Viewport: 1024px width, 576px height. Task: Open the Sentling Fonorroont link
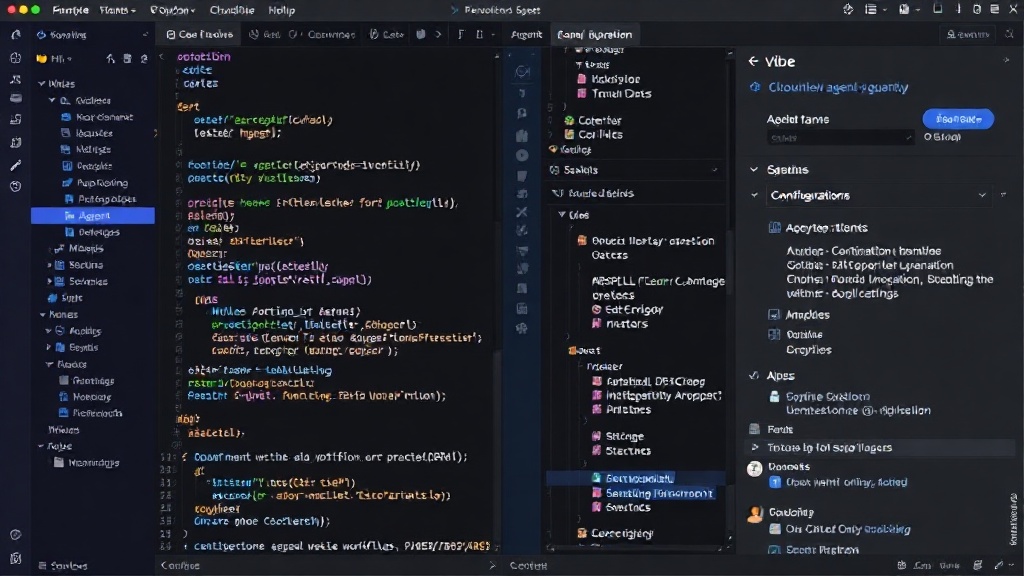click(x=659, y=493)
